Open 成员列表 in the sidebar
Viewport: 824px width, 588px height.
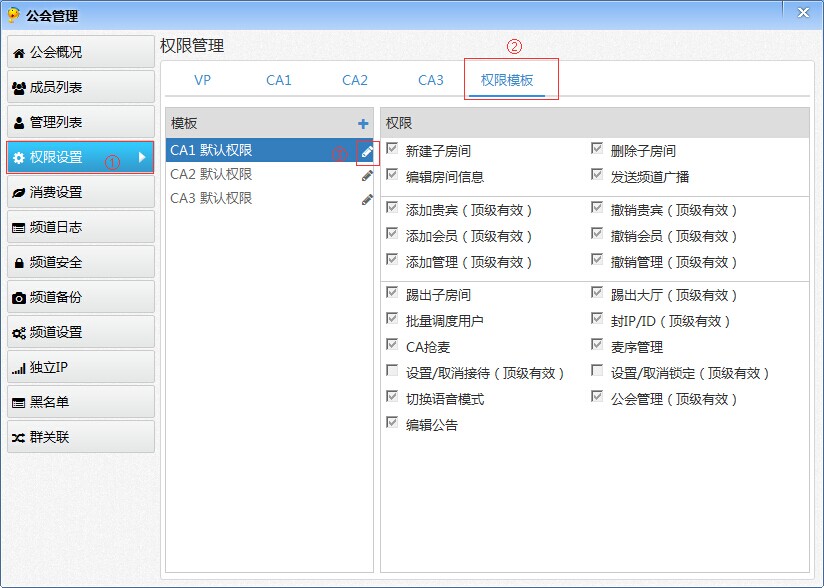[x=81, y=87]
